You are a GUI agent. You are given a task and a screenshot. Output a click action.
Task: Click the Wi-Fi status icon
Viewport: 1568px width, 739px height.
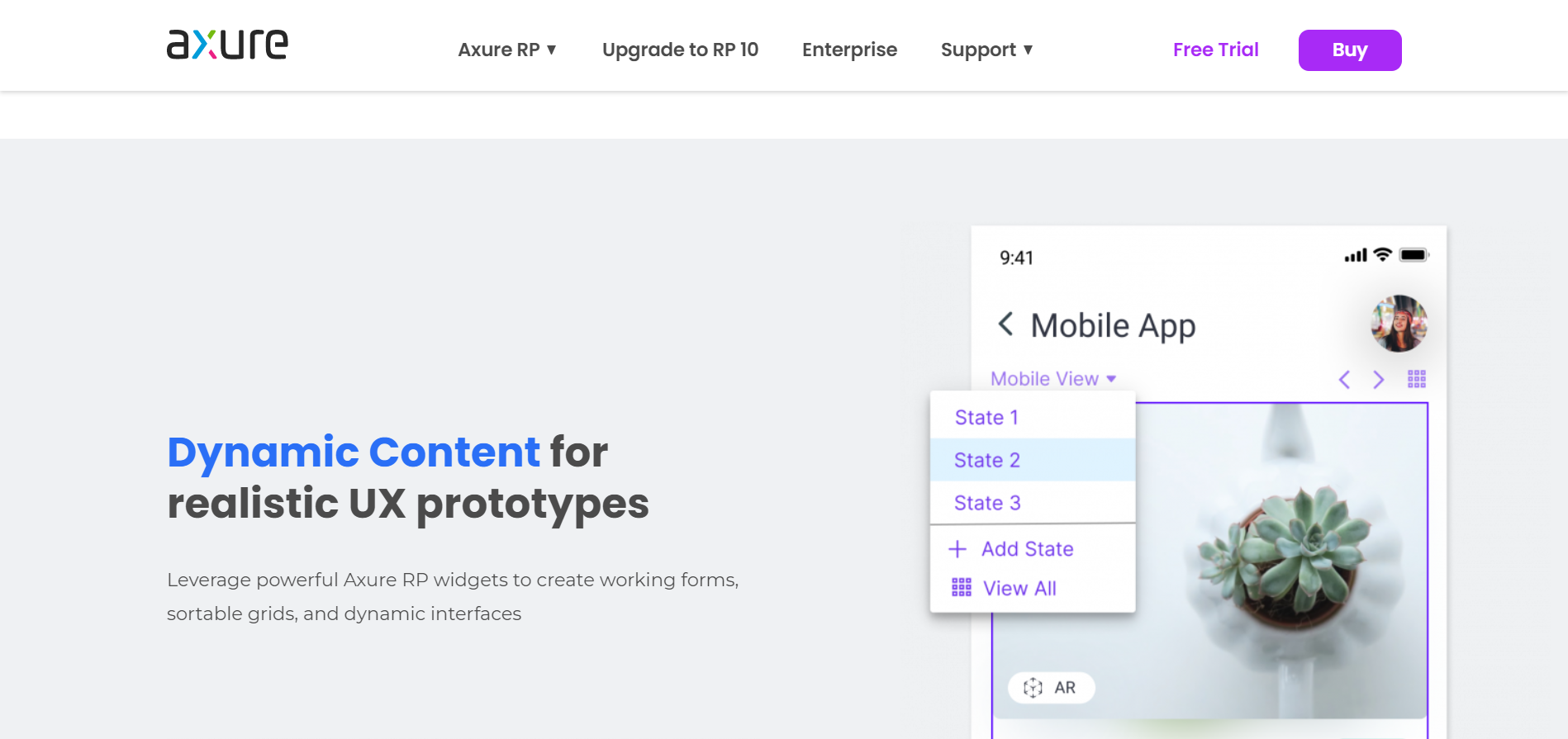tap(1383, 255)
